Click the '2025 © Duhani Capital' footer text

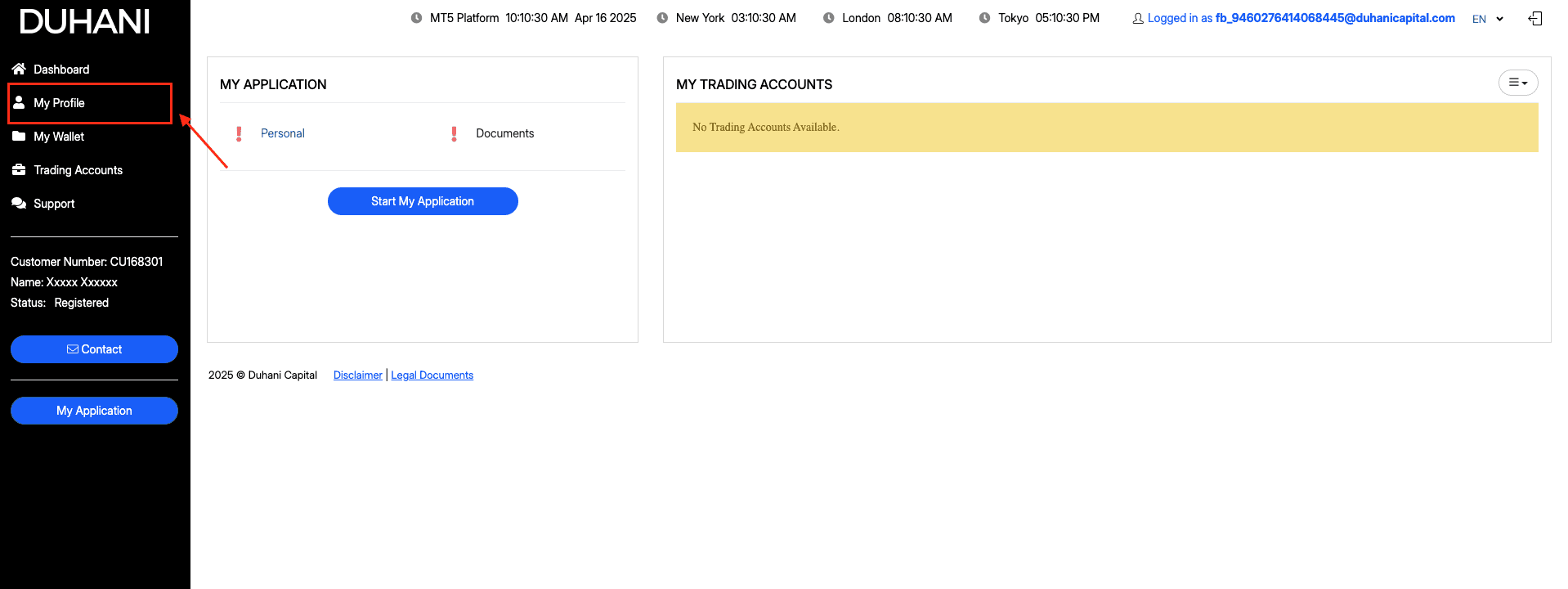[x=262, y=375]
